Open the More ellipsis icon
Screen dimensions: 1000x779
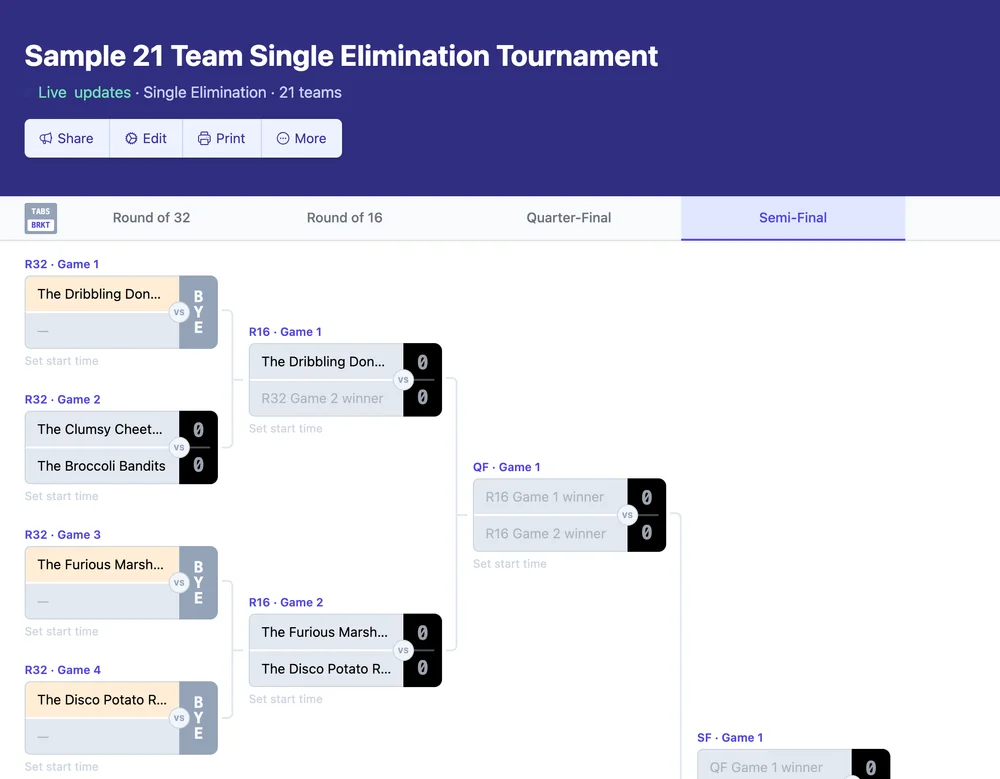[x=281, y=138]
